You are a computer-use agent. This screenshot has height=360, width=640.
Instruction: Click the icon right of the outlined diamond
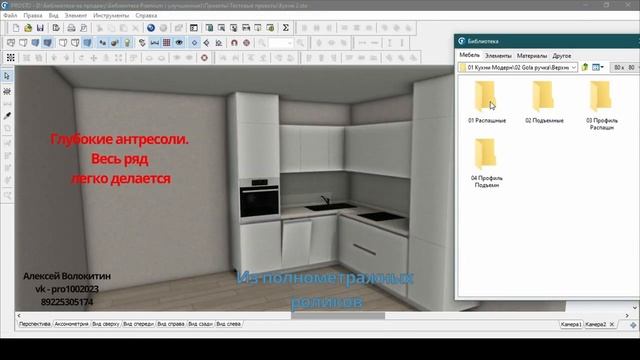(x=219, y=43)
